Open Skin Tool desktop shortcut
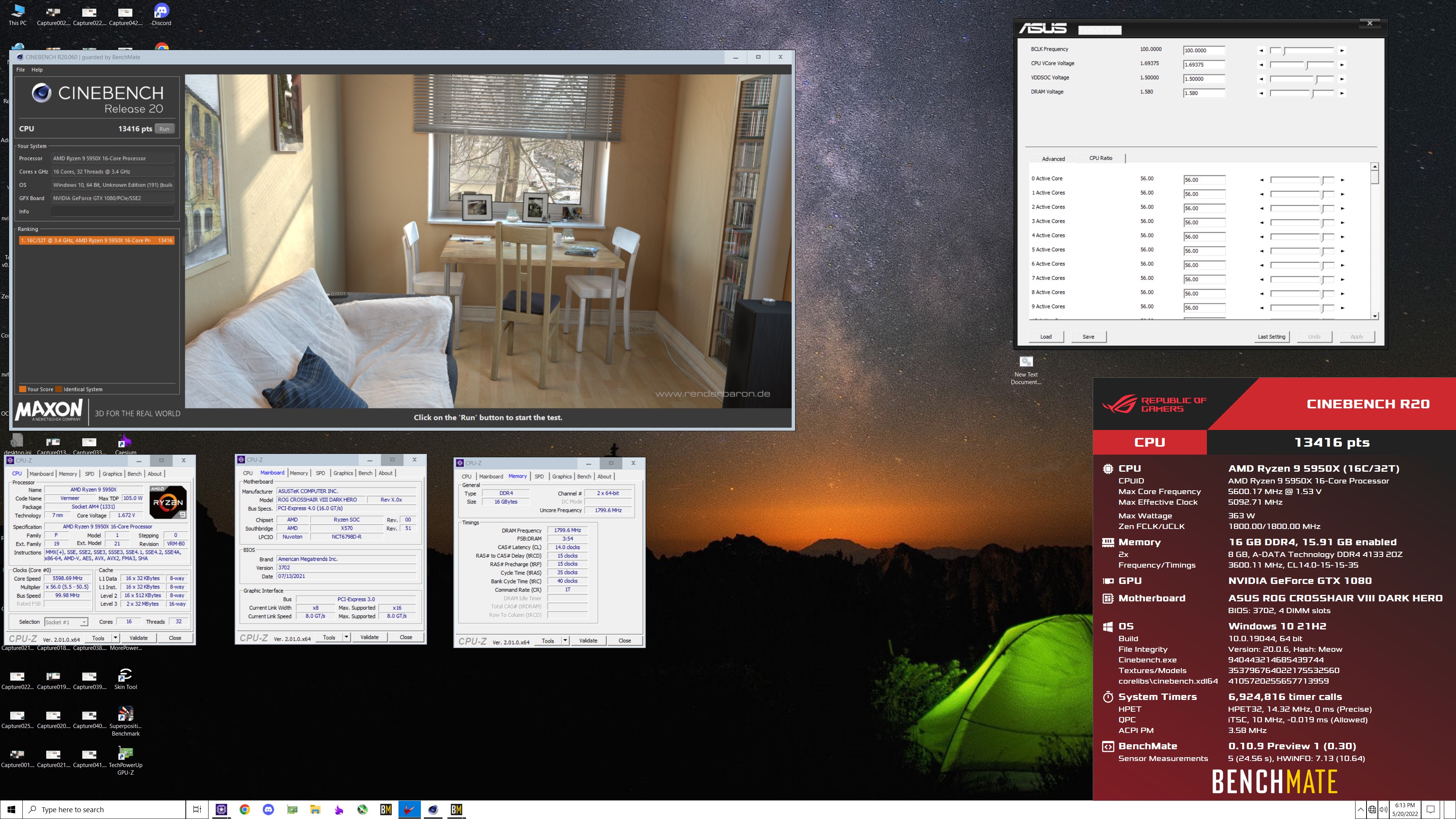 (125, 679)
